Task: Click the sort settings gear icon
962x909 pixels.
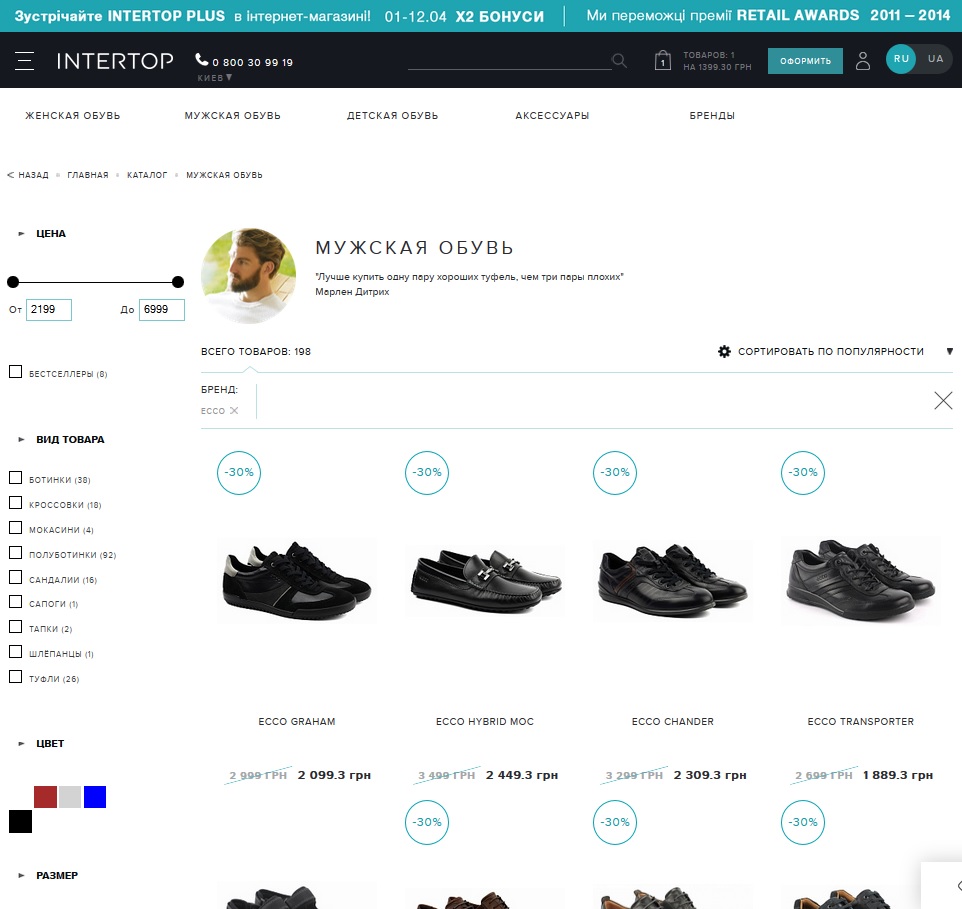Action: (725, 351)
